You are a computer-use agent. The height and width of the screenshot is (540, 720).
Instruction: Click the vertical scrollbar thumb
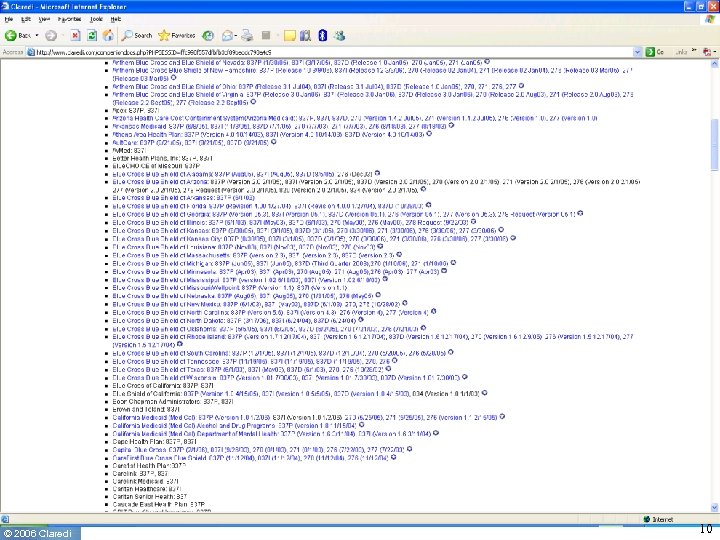(714, 145)
